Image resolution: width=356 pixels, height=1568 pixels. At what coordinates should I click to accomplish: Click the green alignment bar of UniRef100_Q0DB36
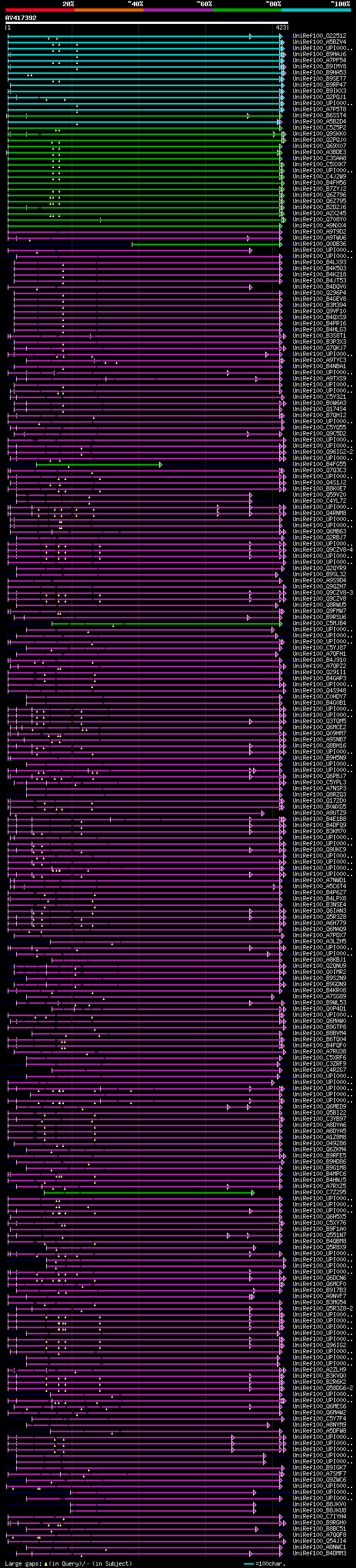click(207, 244)
